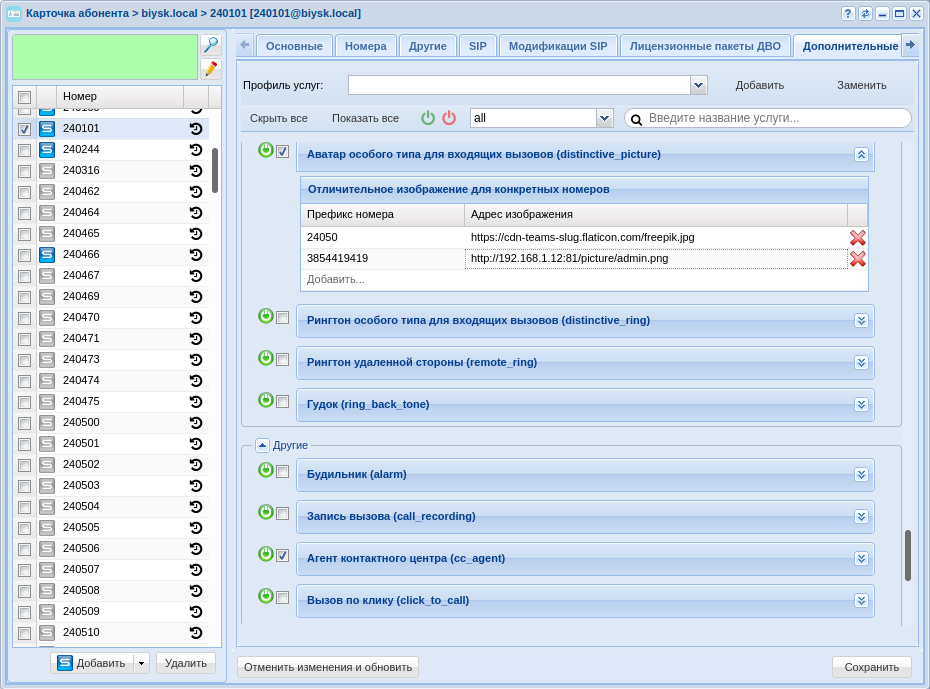
Task: Click the search magnifier icon in left panel
Action: [x=210, y=45]
